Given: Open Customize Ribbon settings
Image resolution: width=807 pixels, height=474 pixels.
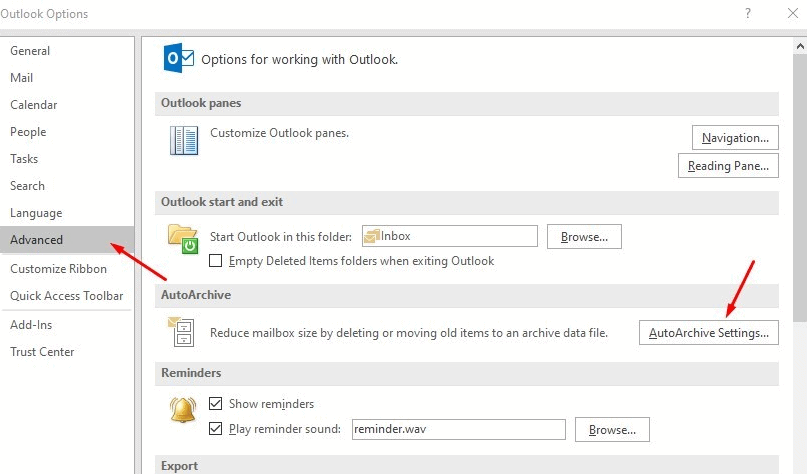Looking at the screenshot, I should click(67, 269).
